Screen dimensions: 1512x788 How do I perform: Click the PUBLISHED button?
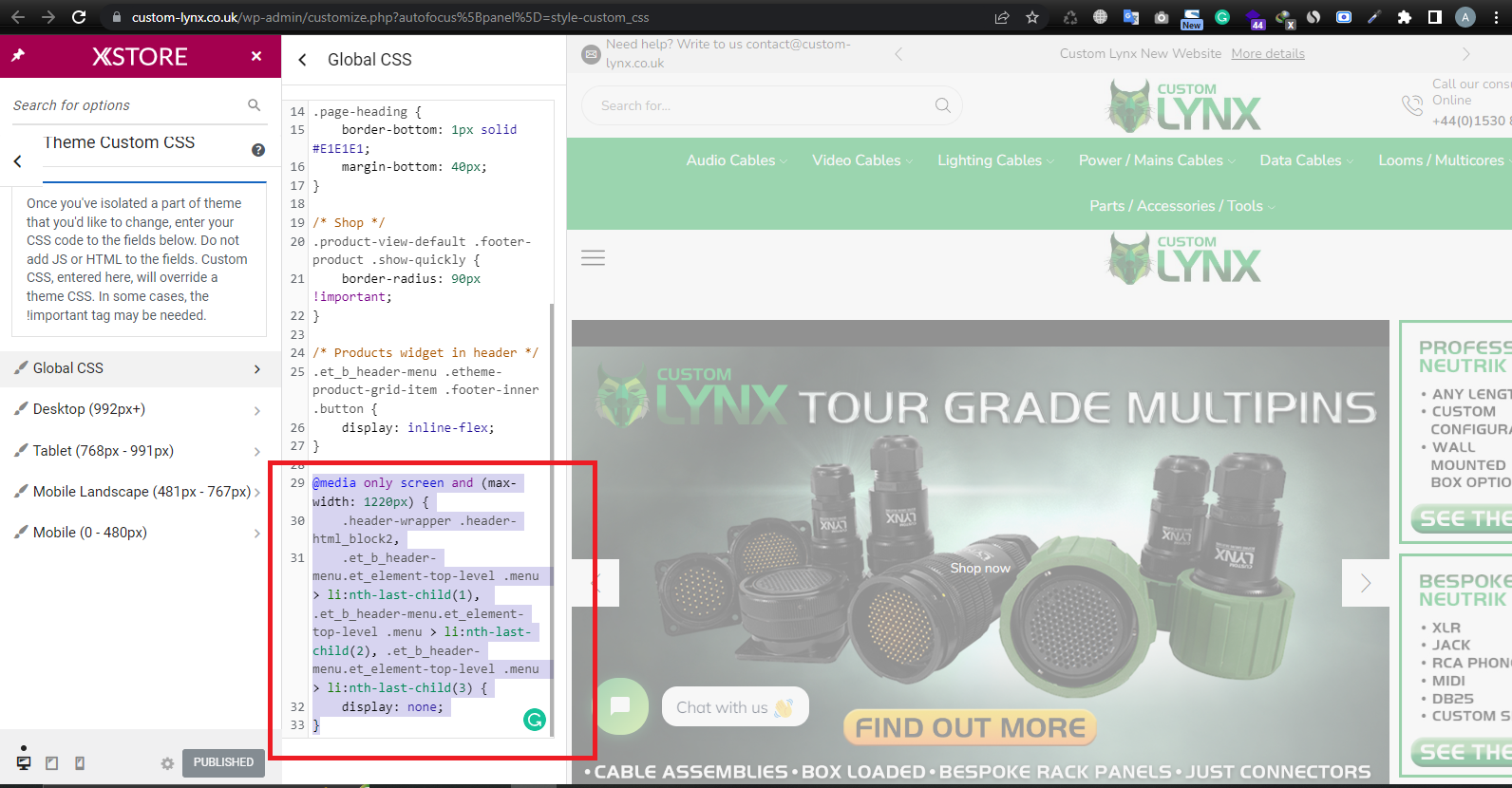(223, 762)
